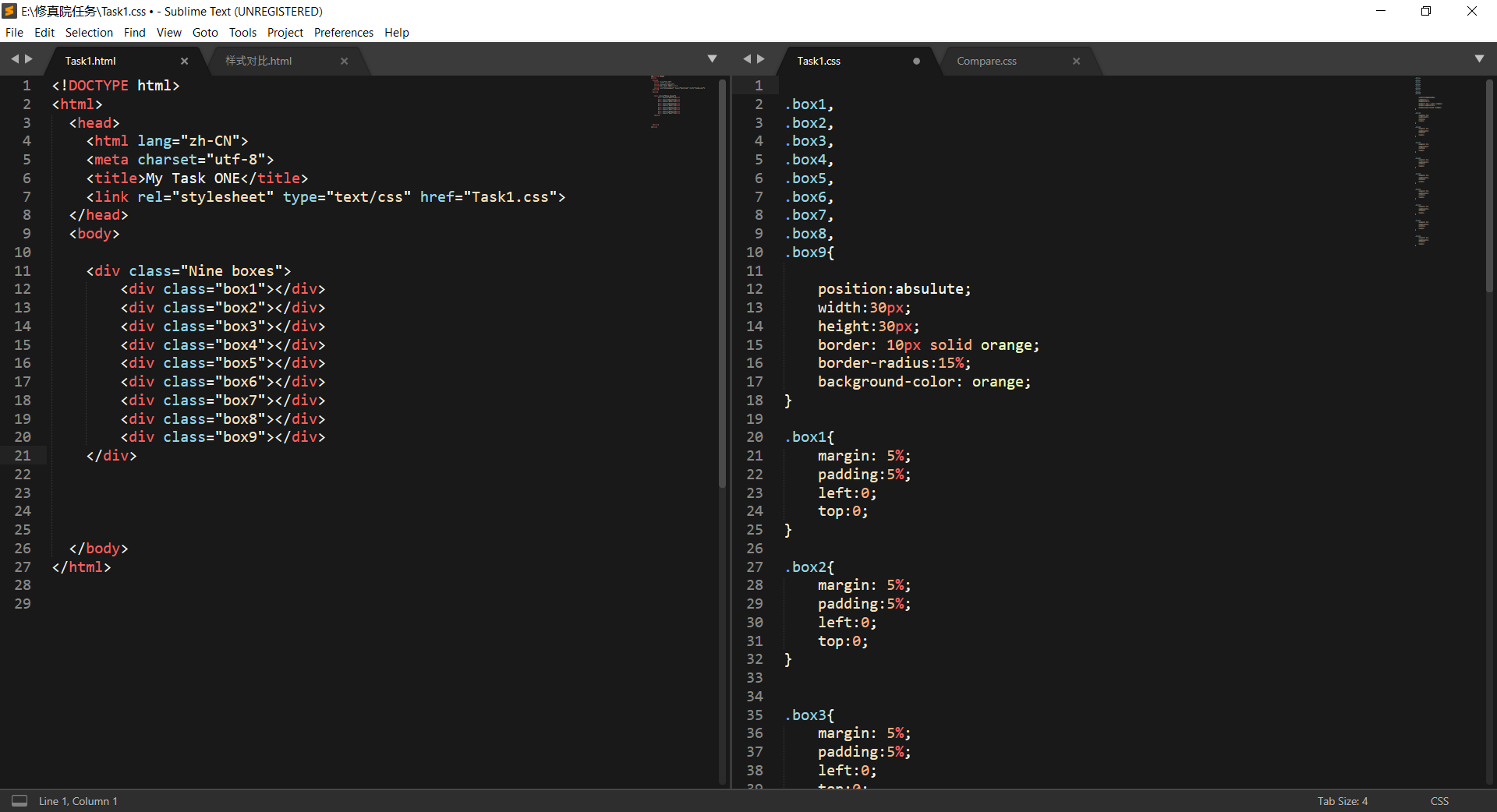
Task: Click the div class "box5" line
Action: coord(223,363)
